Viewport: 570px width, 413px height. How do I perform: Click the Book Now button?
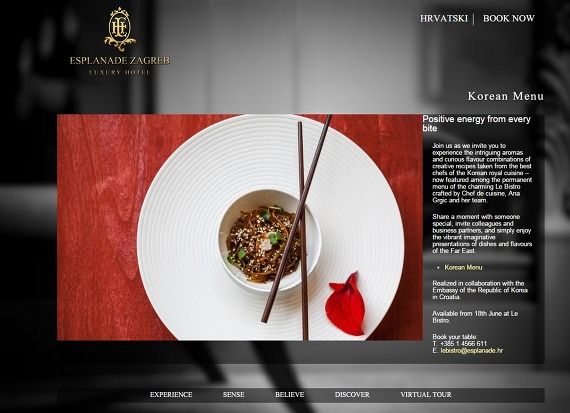tap(509, 19)
